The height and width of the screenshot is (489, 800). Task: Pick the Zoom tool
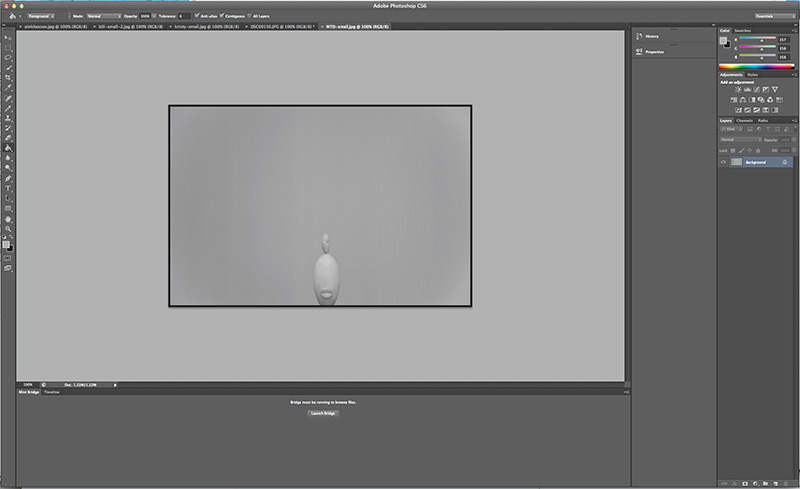8,228
